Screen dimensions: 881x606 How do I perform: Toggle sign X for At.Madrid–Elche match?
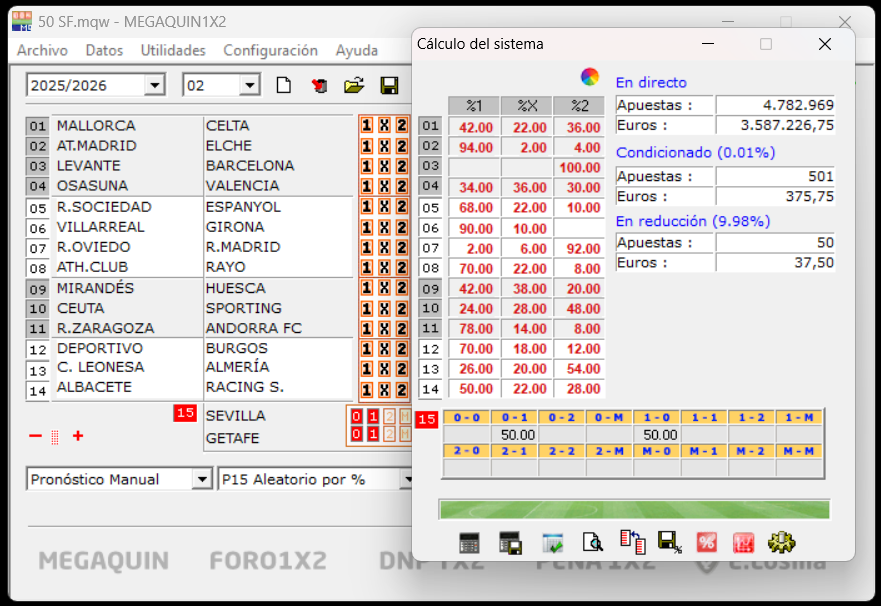tap(384, 146)
